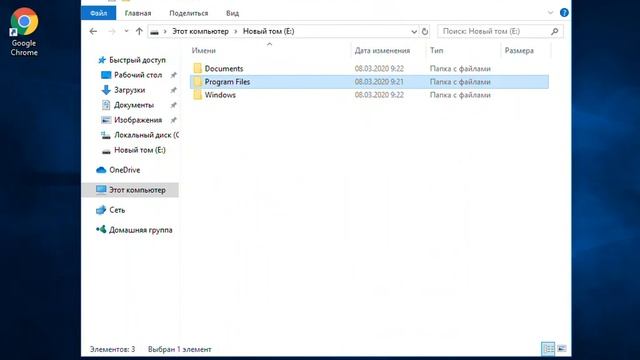Switch to the Поделиться ribbon tab

(189, 13)
